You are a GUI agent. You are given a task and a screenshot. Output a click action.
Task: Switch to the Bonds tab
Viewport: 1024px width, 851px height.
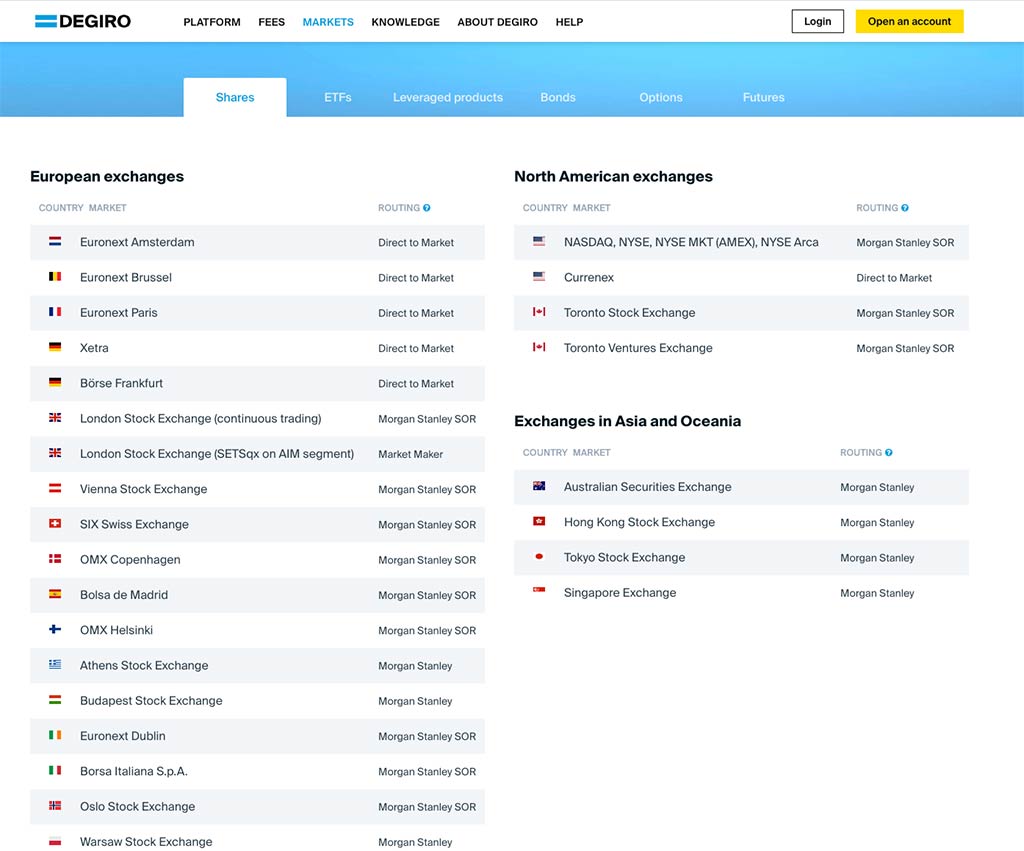point(558,97)
